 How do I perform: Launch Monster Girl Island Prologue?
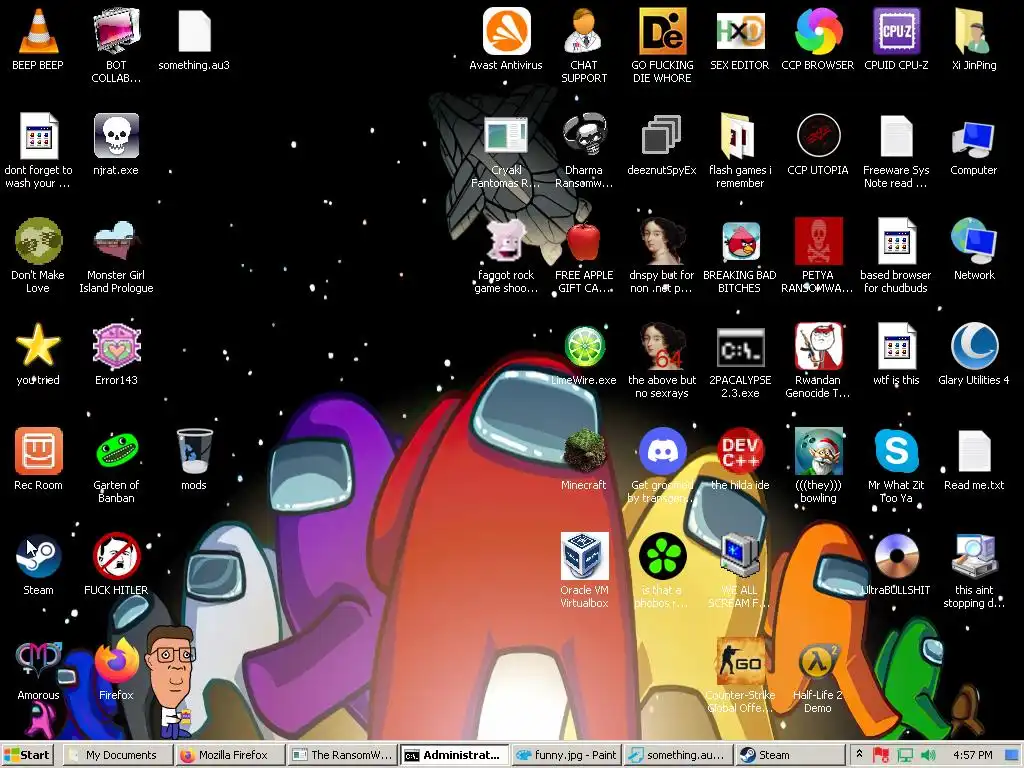click(116, 241)
